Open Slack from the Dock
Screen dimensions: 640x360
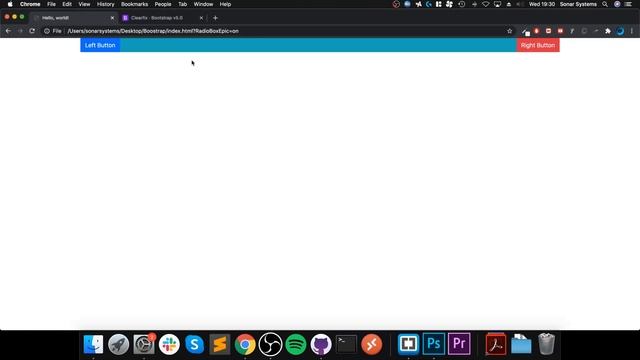point(169,344)
